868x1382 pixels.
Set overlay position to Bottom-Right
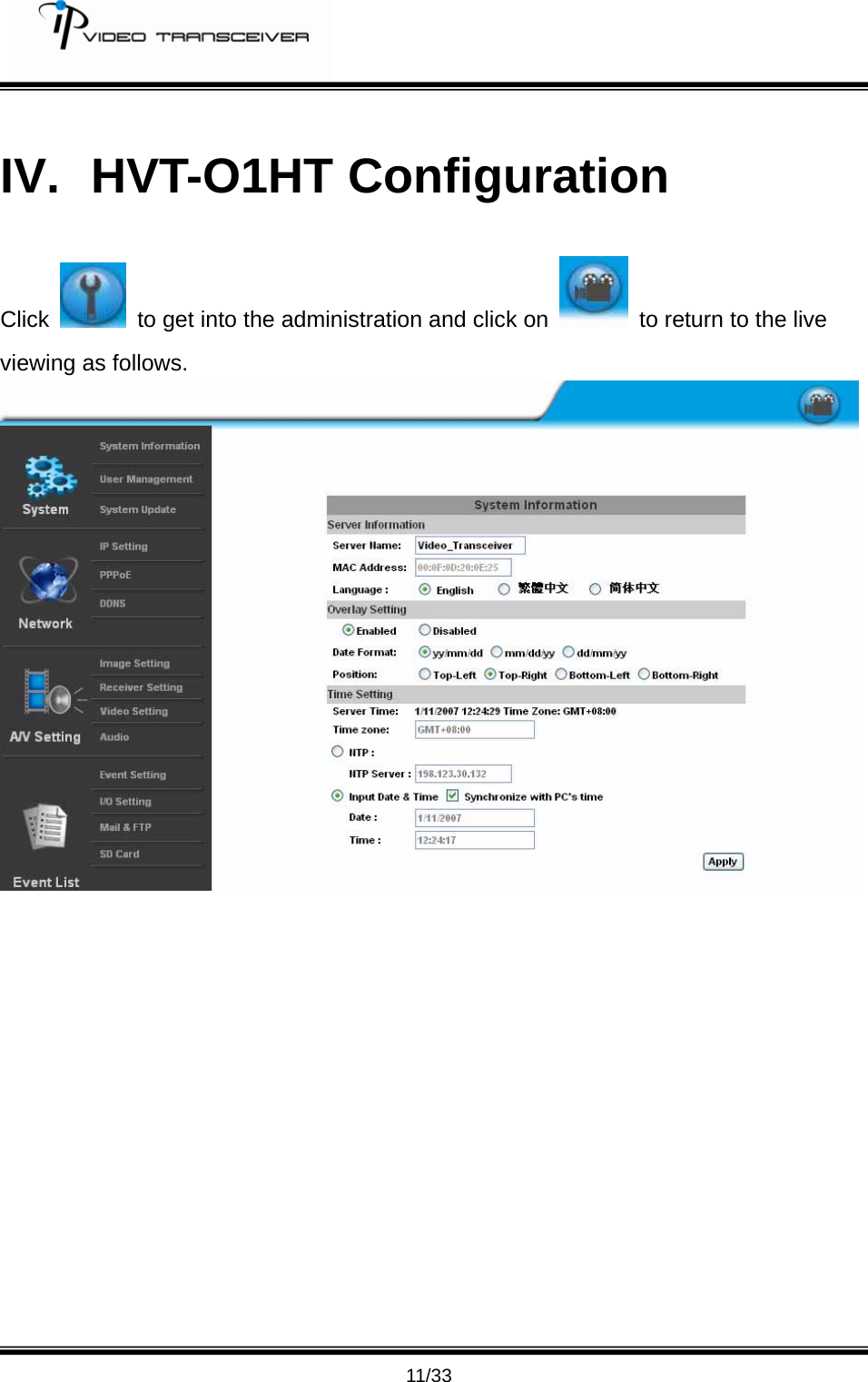pyautogui.click(x=644, y=674)
